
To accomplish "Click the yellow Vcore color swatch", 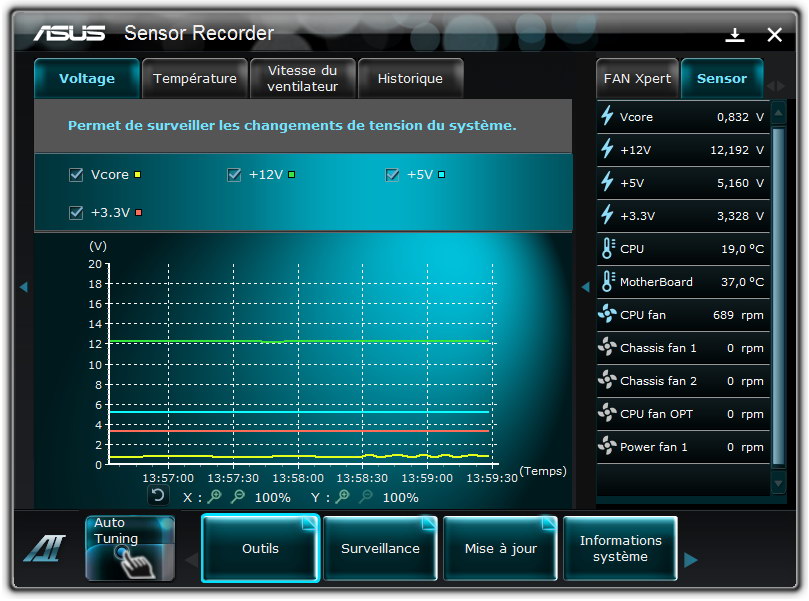I will pyautogui.click(x=137, y=175).
